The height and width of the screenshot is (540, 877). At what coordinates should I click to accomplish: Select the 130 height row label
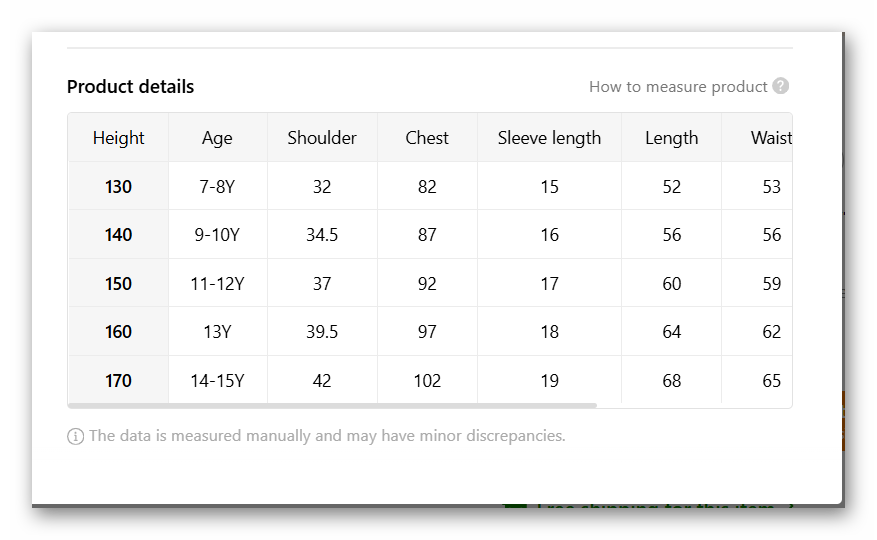coord(118,187)
